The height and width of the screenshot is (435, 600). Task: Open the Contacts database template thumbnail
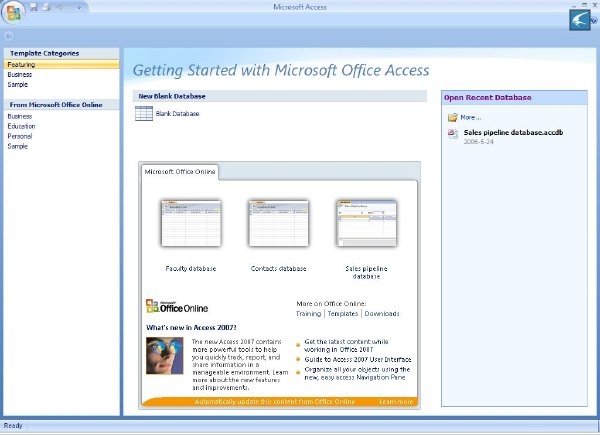279,223
